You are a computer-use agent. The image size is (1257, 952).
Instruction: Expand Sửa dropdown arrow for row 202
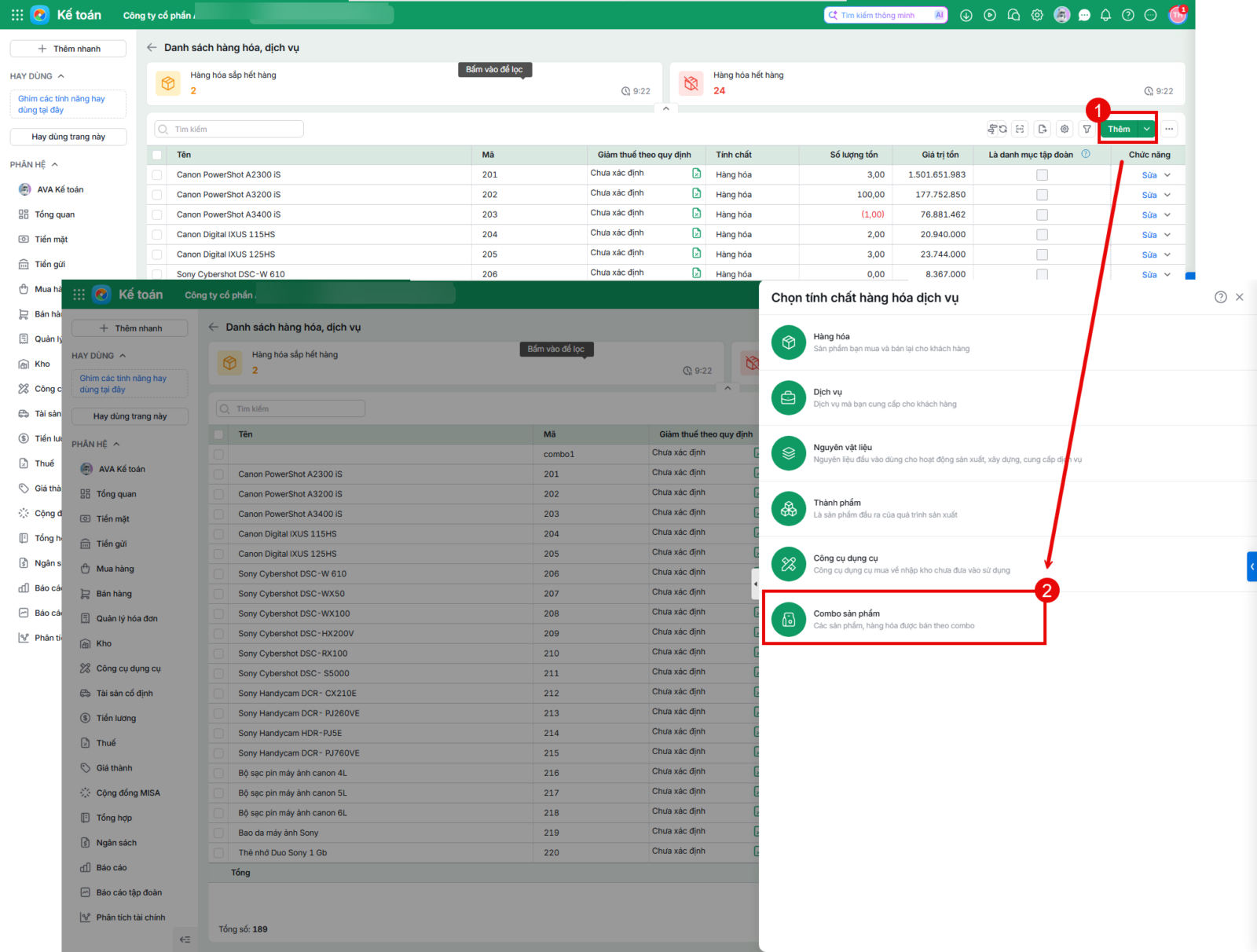[x=1167, y=195]
